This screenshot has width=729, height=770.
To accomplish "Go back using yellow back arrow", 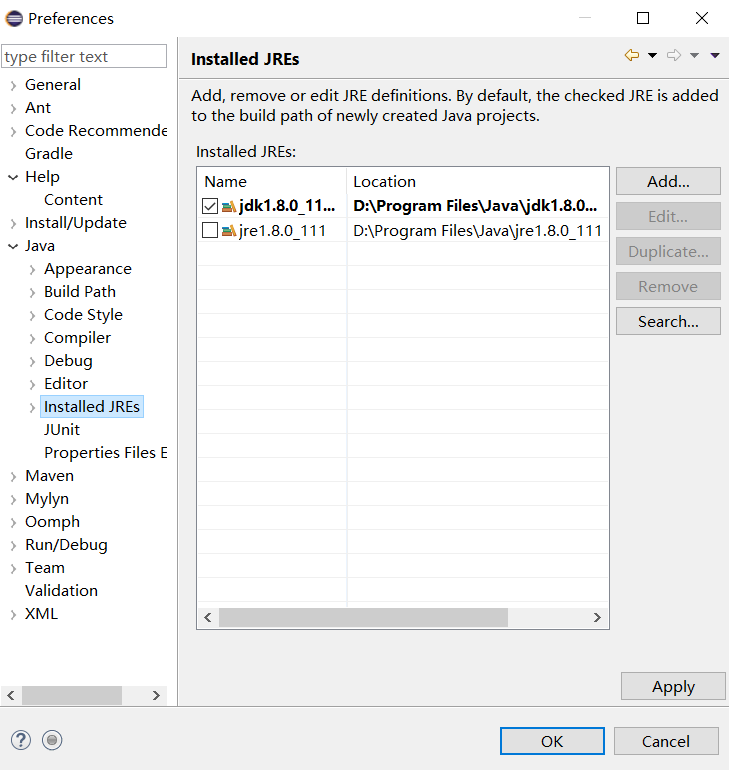I will [632, 55].
